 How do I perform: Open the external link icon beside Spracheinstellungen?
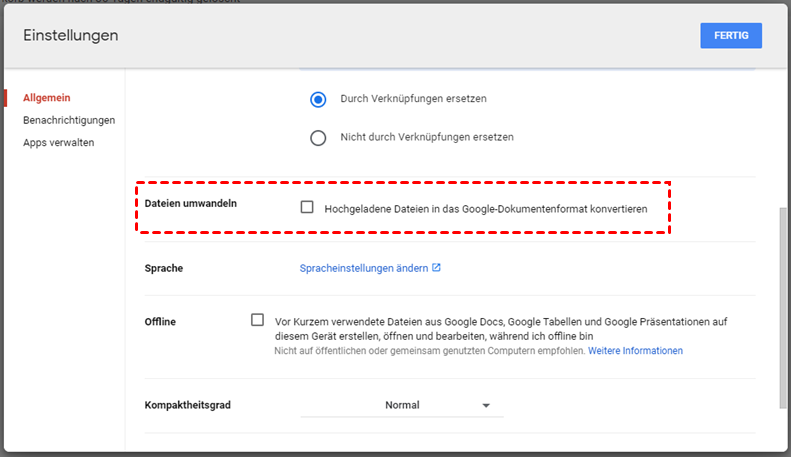436,268
